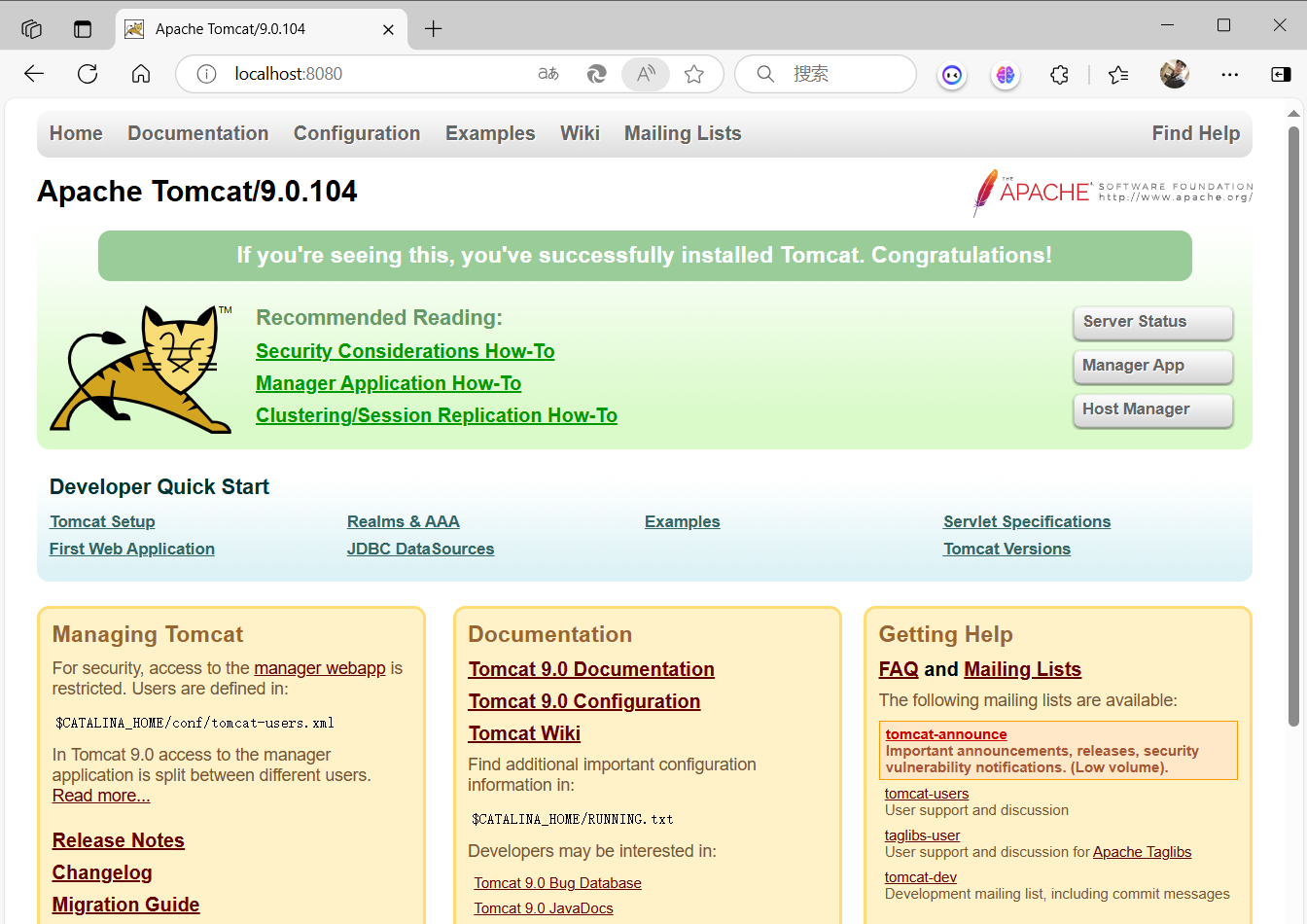This screenshot has width=1307, height=924.
Task: Open the Examples link under Developer Quick Start
Action: 683,521
